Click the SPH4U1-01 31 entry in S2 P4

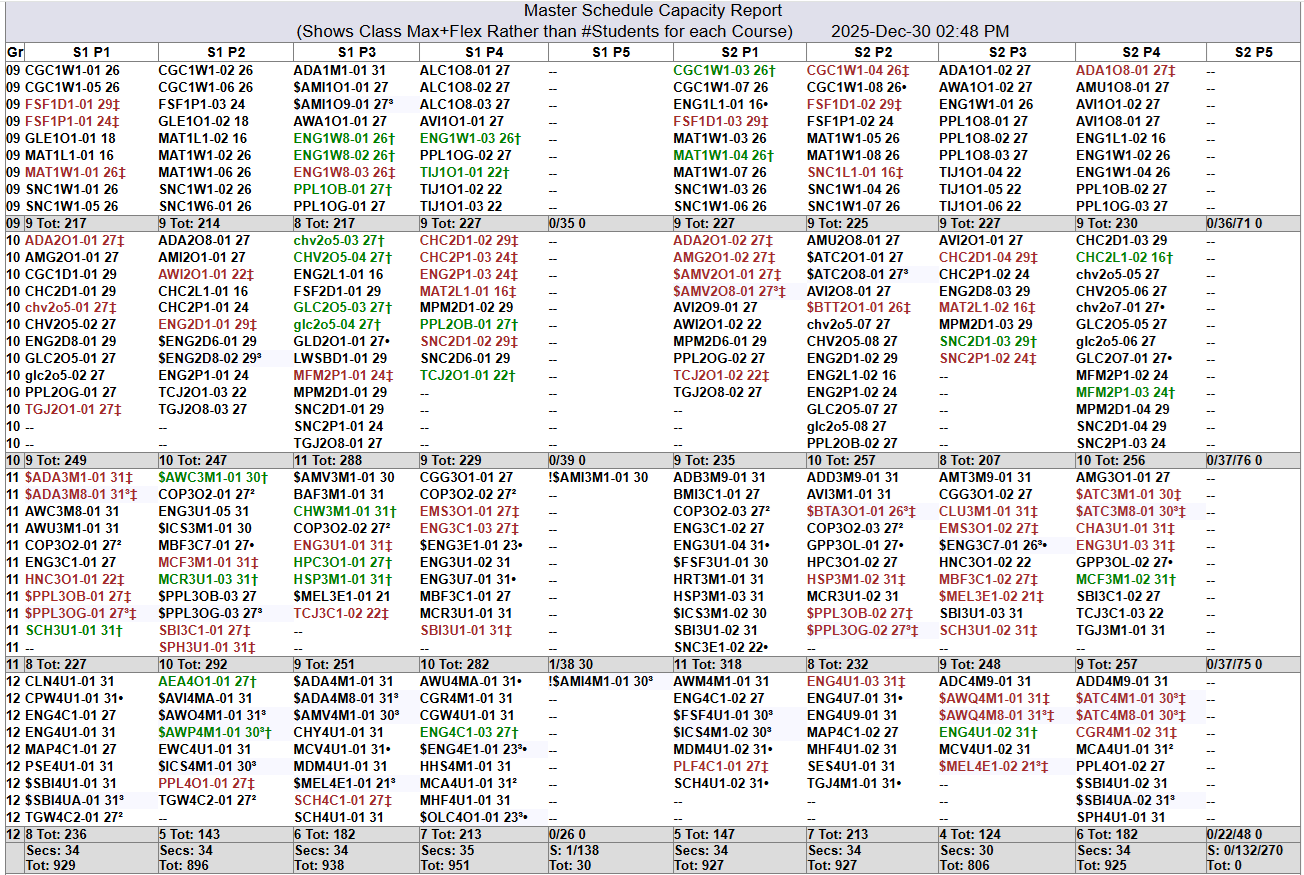coord(1120,817)
